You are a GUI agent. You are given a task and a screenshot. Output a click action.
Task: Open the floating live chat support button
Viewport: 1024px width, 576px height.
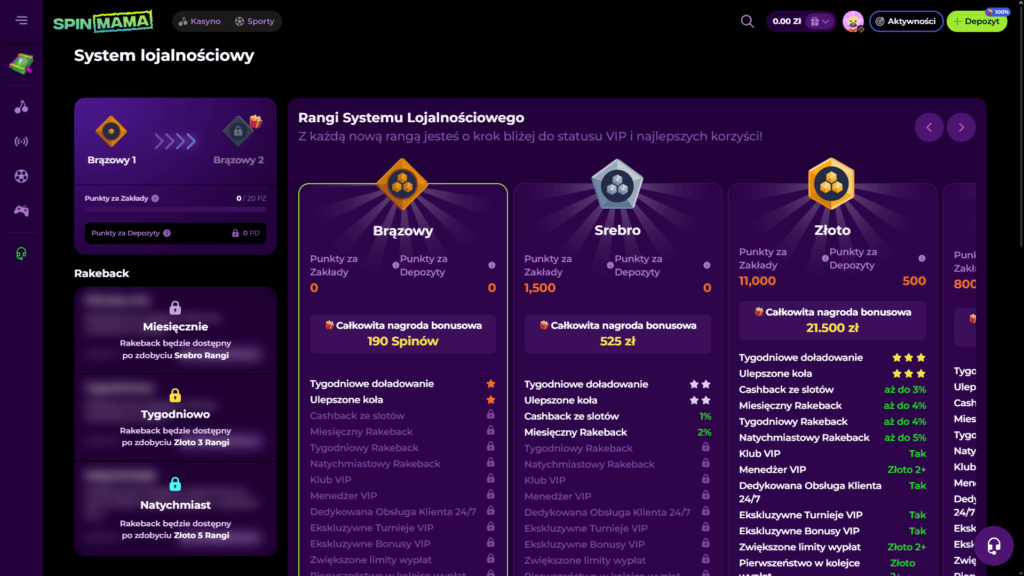pos(994,546)
